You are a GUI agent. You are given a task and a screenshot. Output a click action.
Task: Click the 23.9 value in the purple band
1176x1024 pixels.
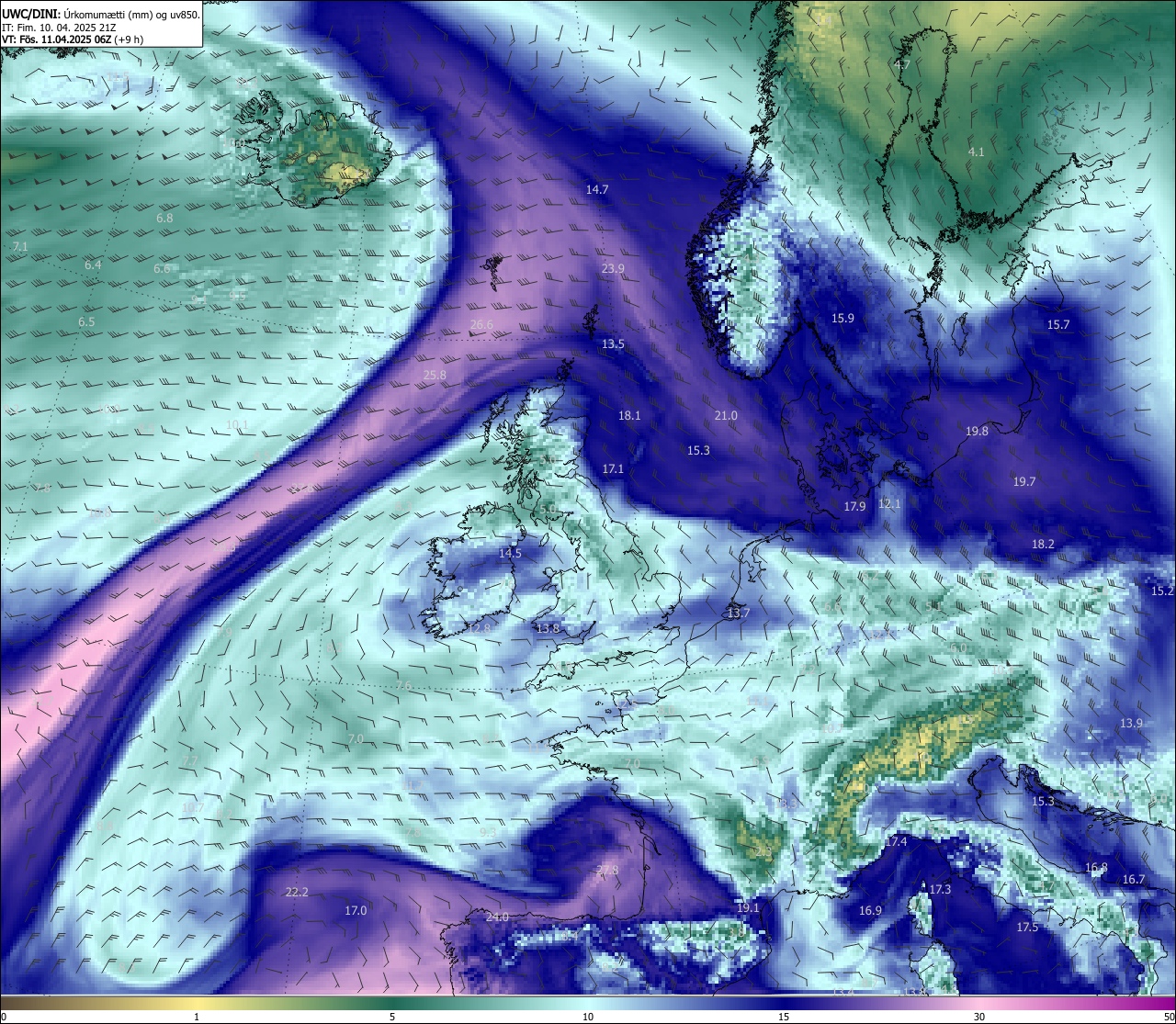tap(613, 268)
